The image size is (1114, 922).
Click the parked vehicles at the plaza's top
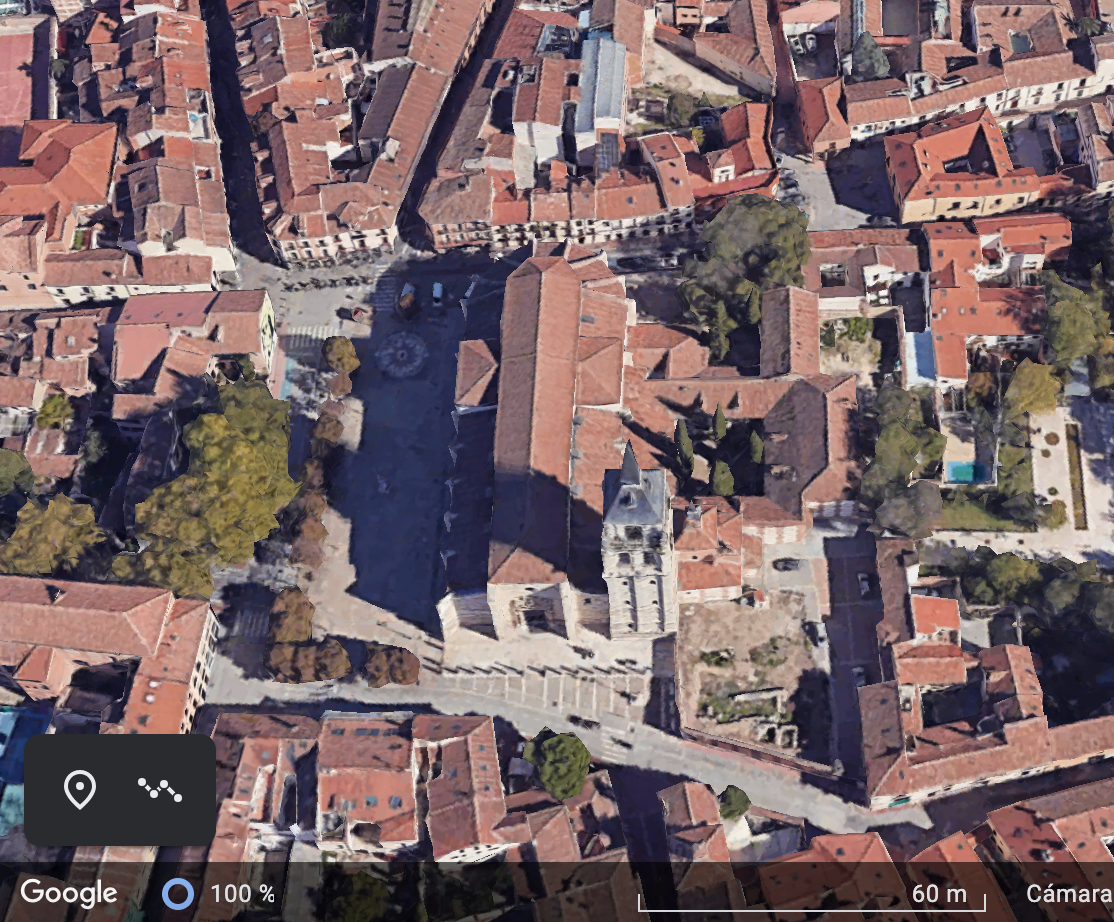tap(420, 297)
